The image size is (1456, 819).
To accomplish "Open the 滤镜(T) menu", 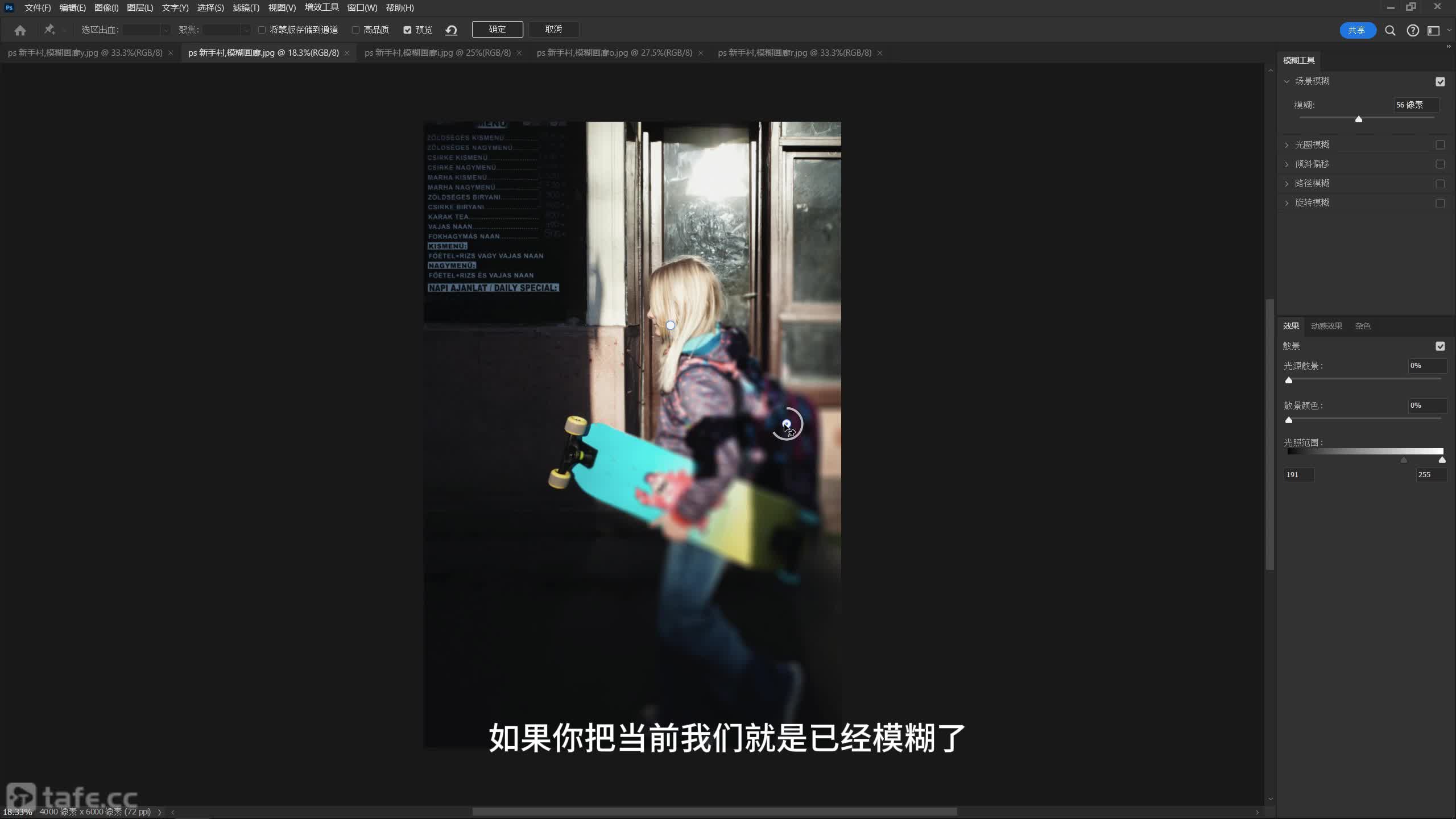I will tap(246, 8).
